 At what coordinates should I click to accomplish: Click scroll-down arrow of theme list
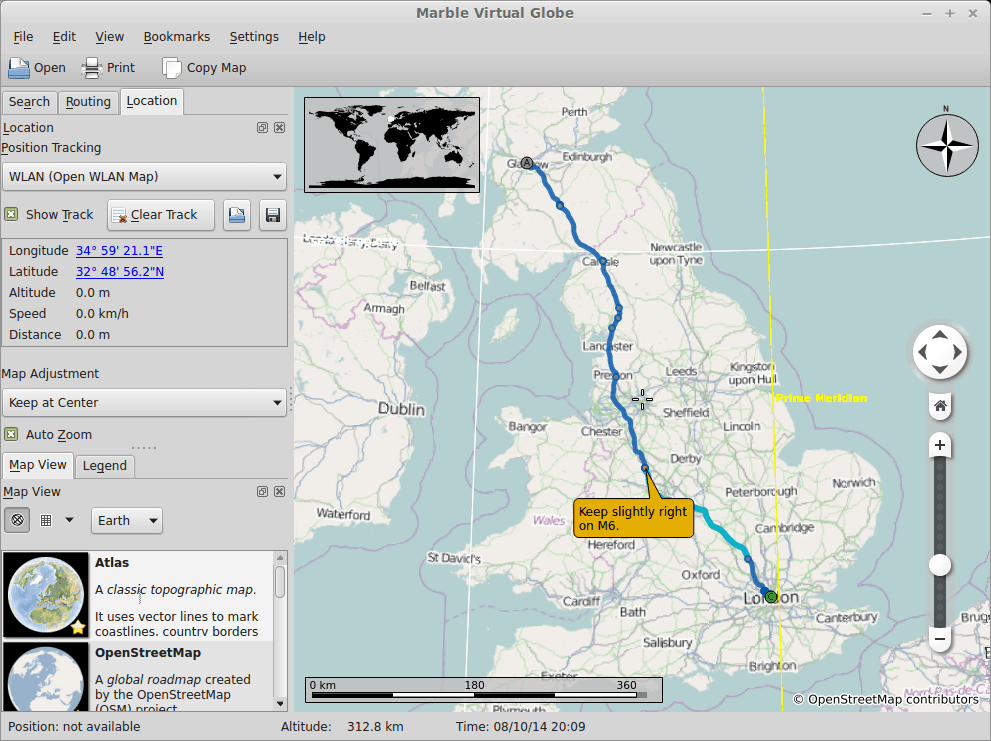tap(280, 704)
